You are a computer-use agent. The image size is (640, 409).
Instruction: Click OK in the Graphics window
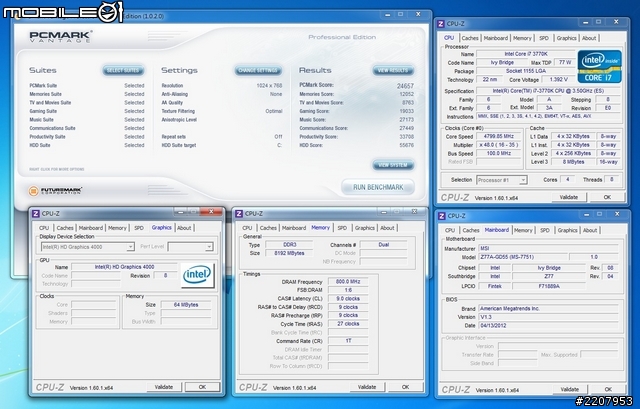click(x=202, y=387)
